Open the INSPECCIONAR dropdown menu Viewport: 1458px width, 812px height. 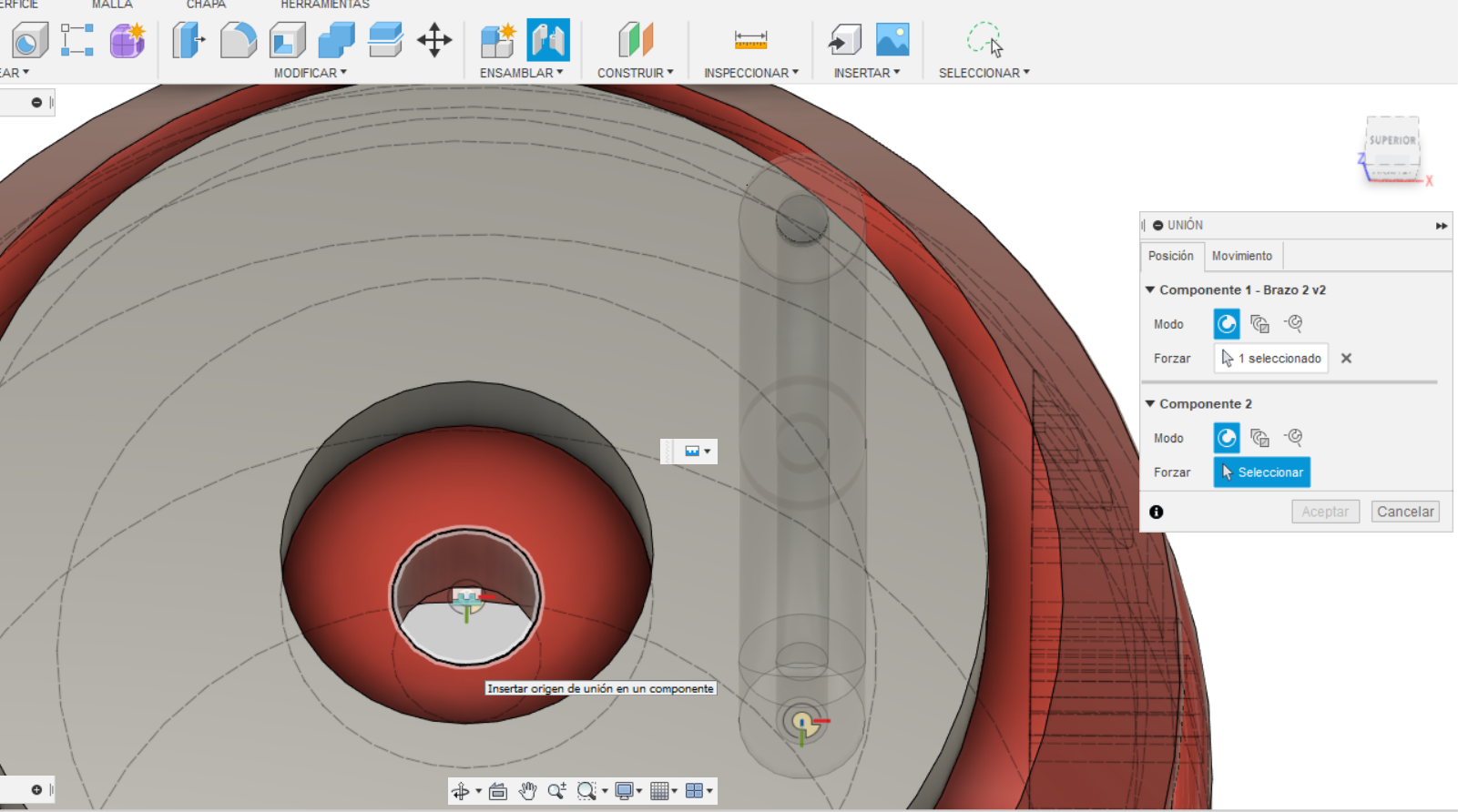tap(751, 73)
